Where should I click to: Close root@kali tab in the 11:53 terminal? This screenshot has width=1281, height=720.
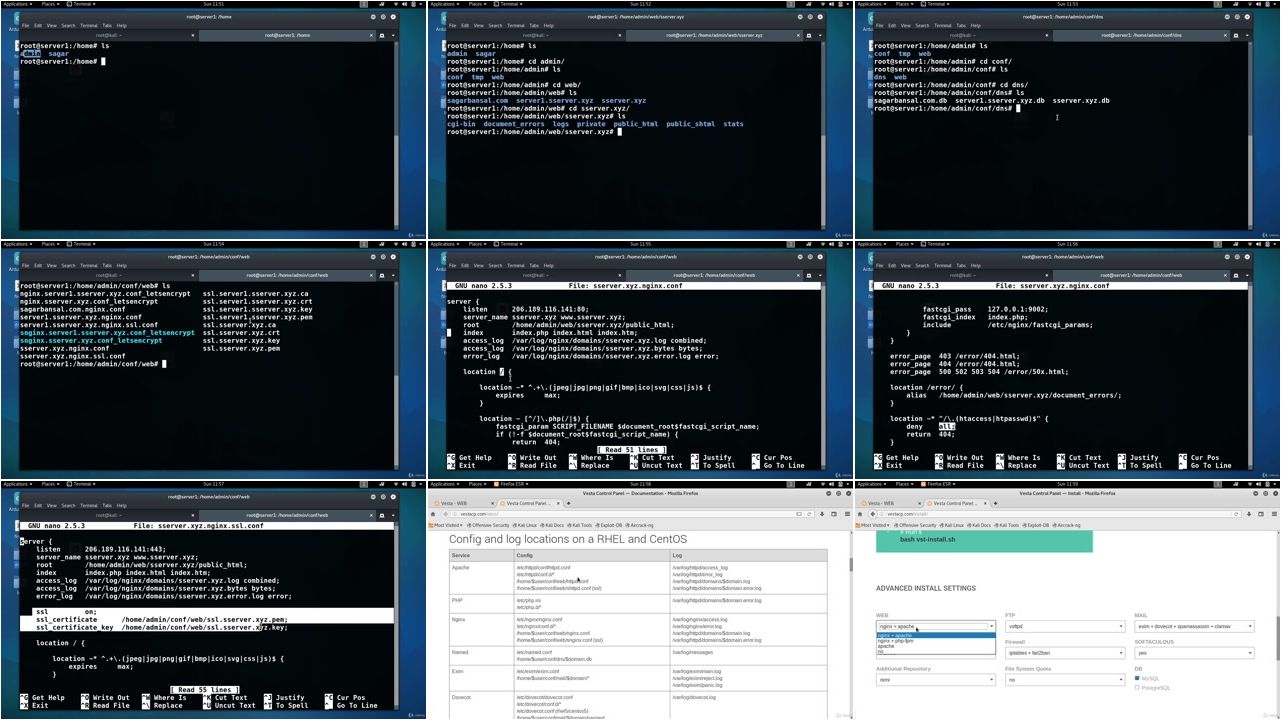click(1047, 35)
